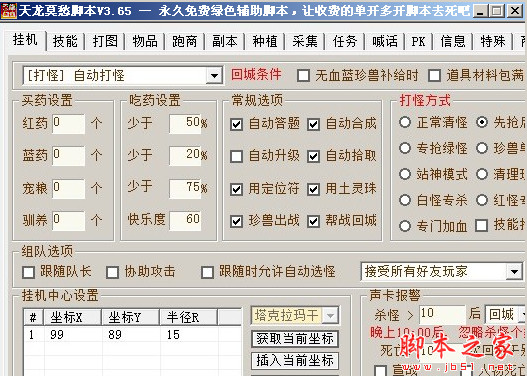This screenshot has height=378, width=527.
Task: Click the 坐标Y column header
Action: point(130,317)
